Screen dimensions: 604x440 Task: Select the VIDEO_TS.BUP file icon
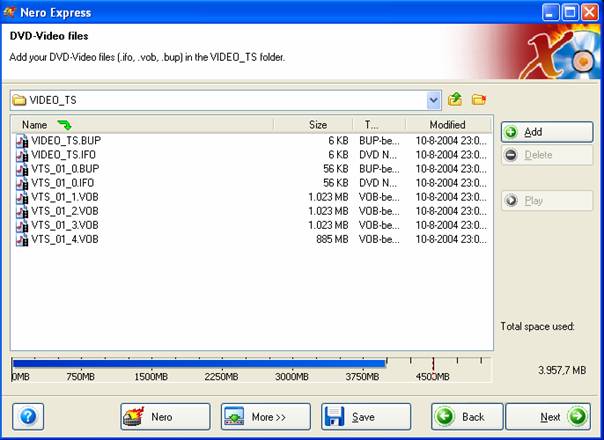(22, 141)
